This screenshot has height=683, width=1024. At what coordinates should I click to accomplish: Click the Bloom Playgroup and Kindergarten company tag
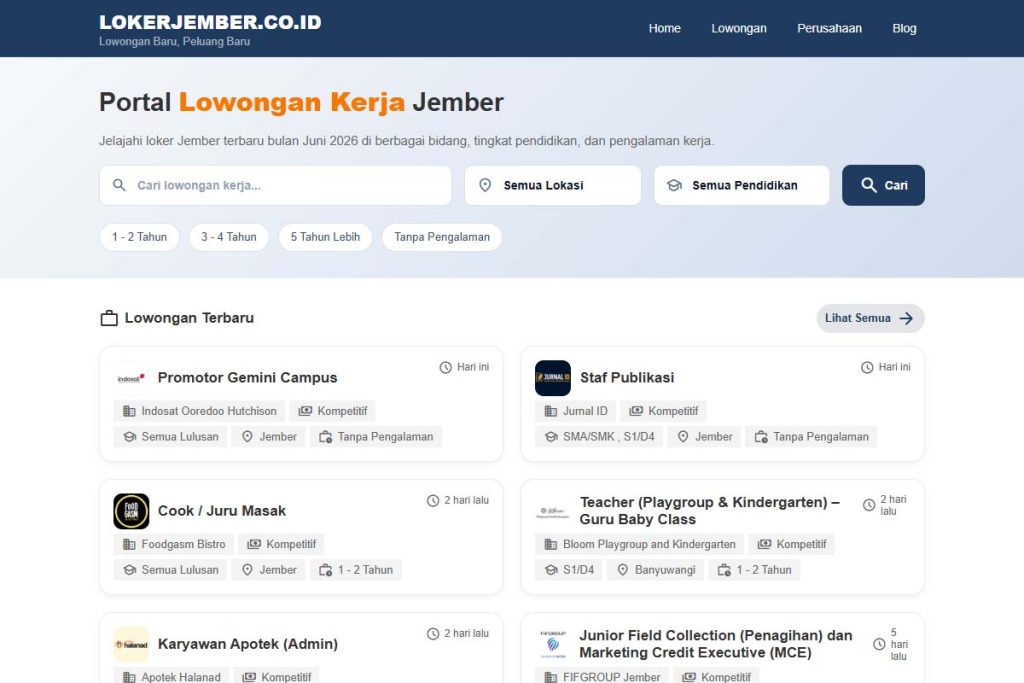point(640,545)
